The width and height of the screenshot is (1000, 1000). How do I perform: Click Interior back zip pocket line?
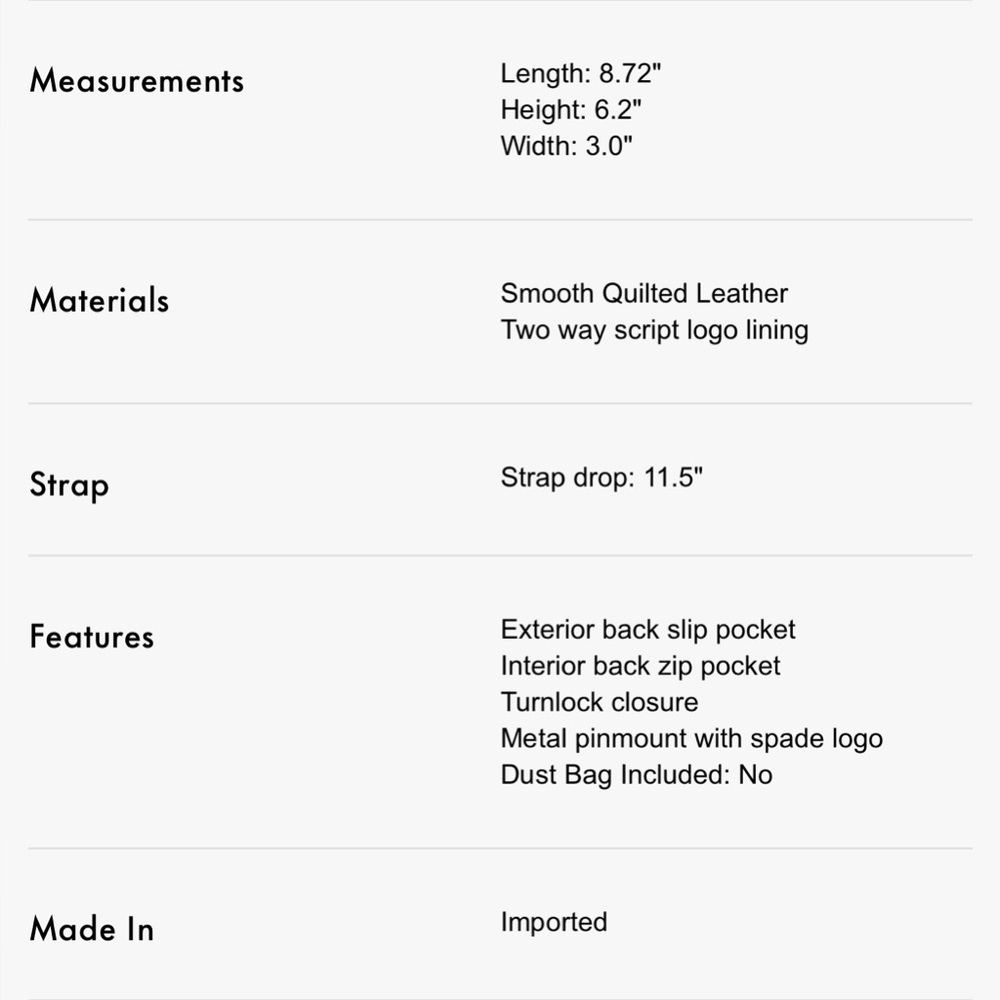coord(640,666)
